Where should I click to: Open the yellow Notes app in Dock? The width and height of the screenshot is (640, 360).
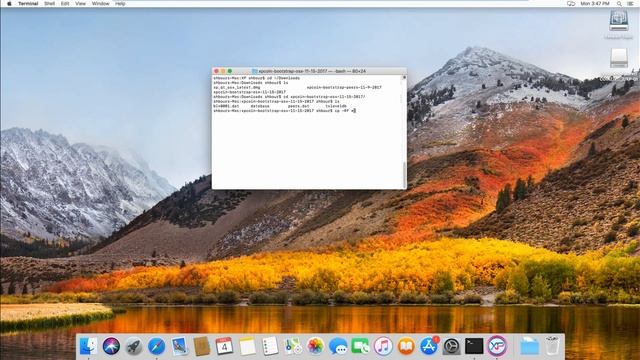pos(247,346)
